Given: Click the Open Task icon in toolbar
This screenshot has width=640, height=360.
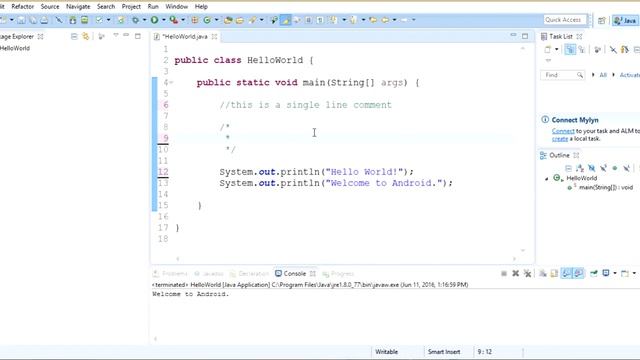Looking at the screenshot, I should click(x=240, y=20).
